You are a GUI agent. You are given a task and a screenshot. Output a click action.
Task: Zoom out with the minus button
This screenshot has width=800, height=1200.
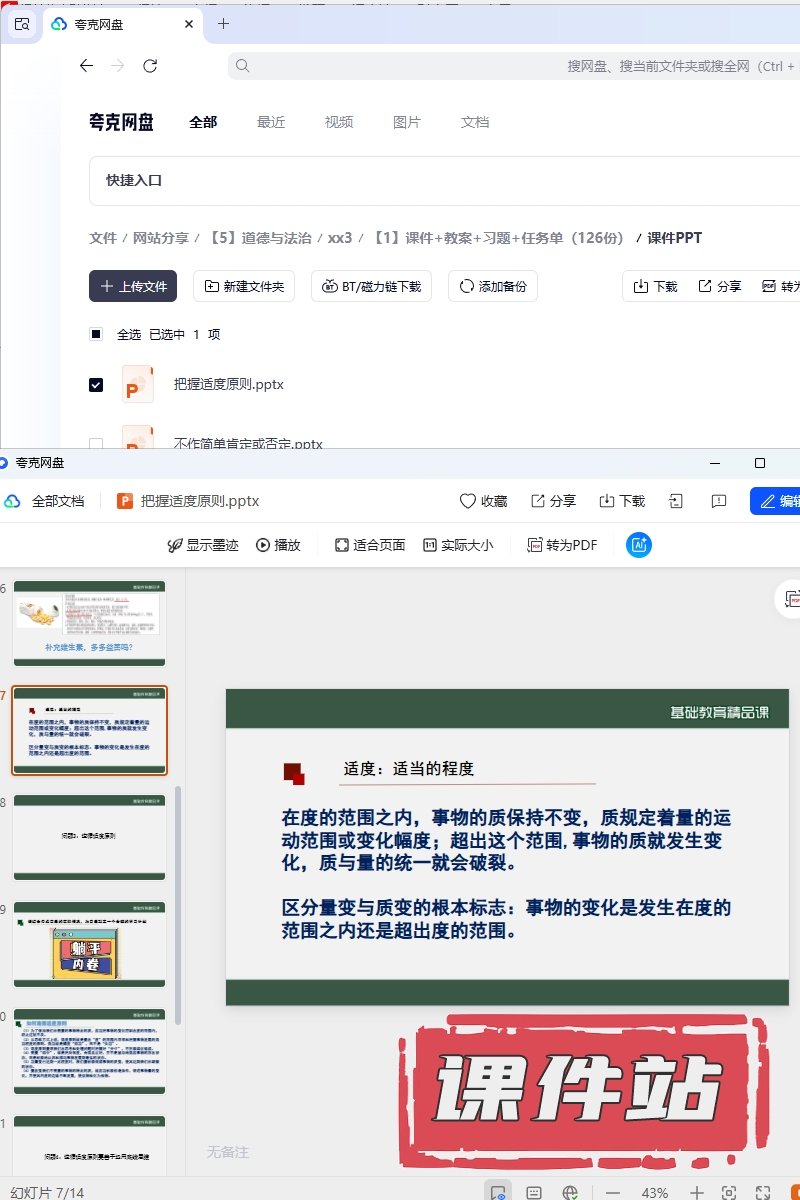coord(613,1193)
